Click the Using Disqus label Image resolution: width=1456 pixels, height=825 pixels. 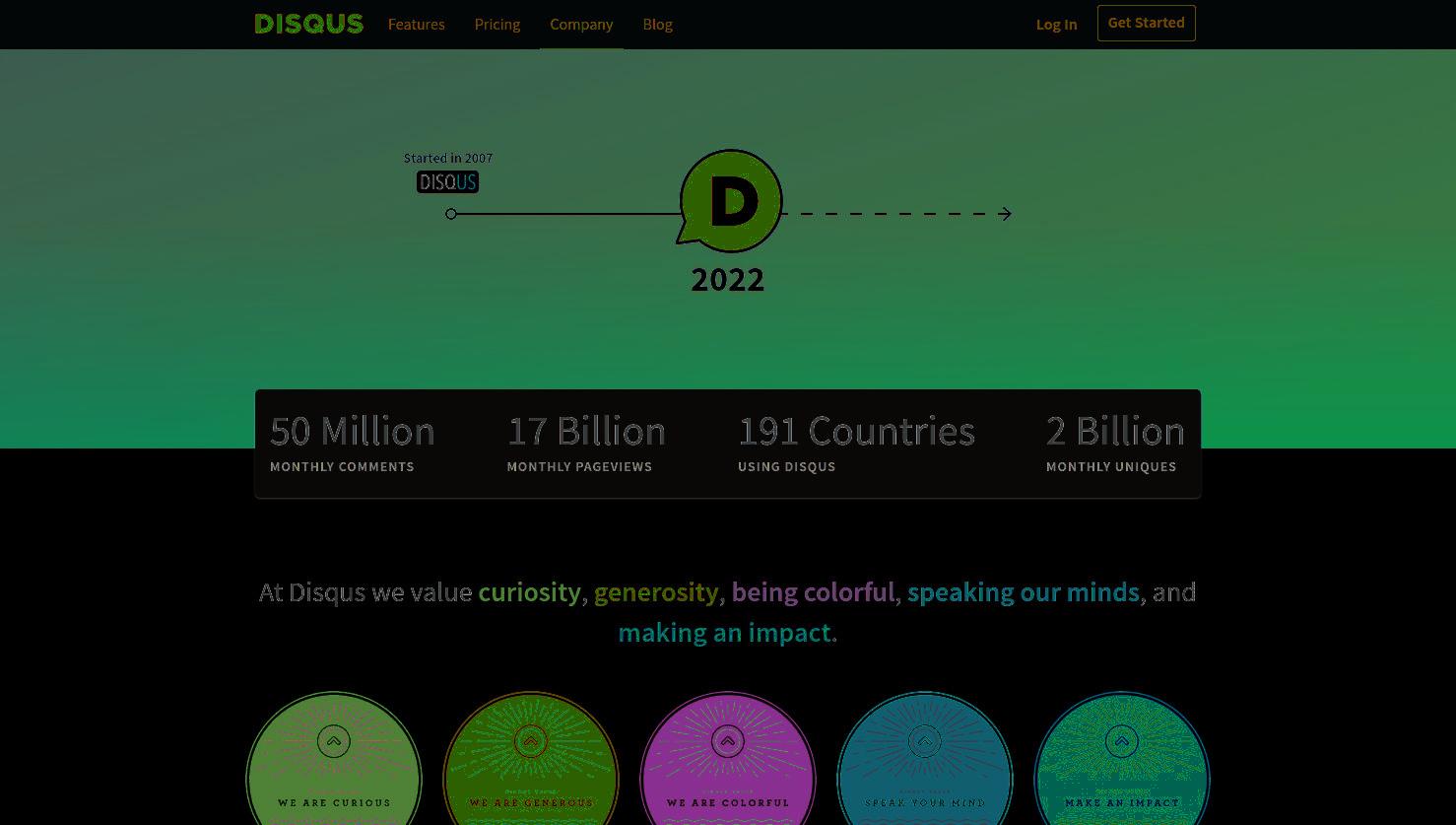[786, 466]
